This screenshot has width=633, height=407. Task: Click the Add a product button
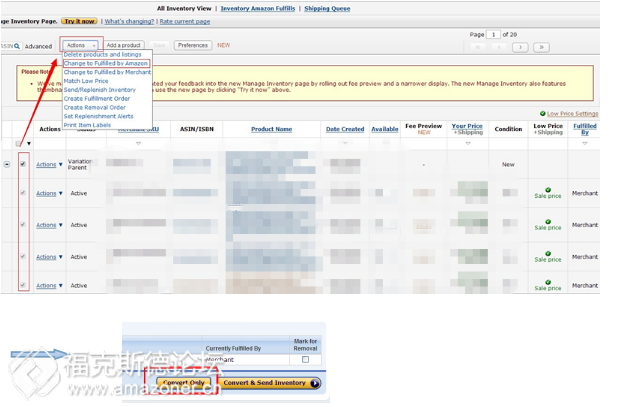click(124, 45)
